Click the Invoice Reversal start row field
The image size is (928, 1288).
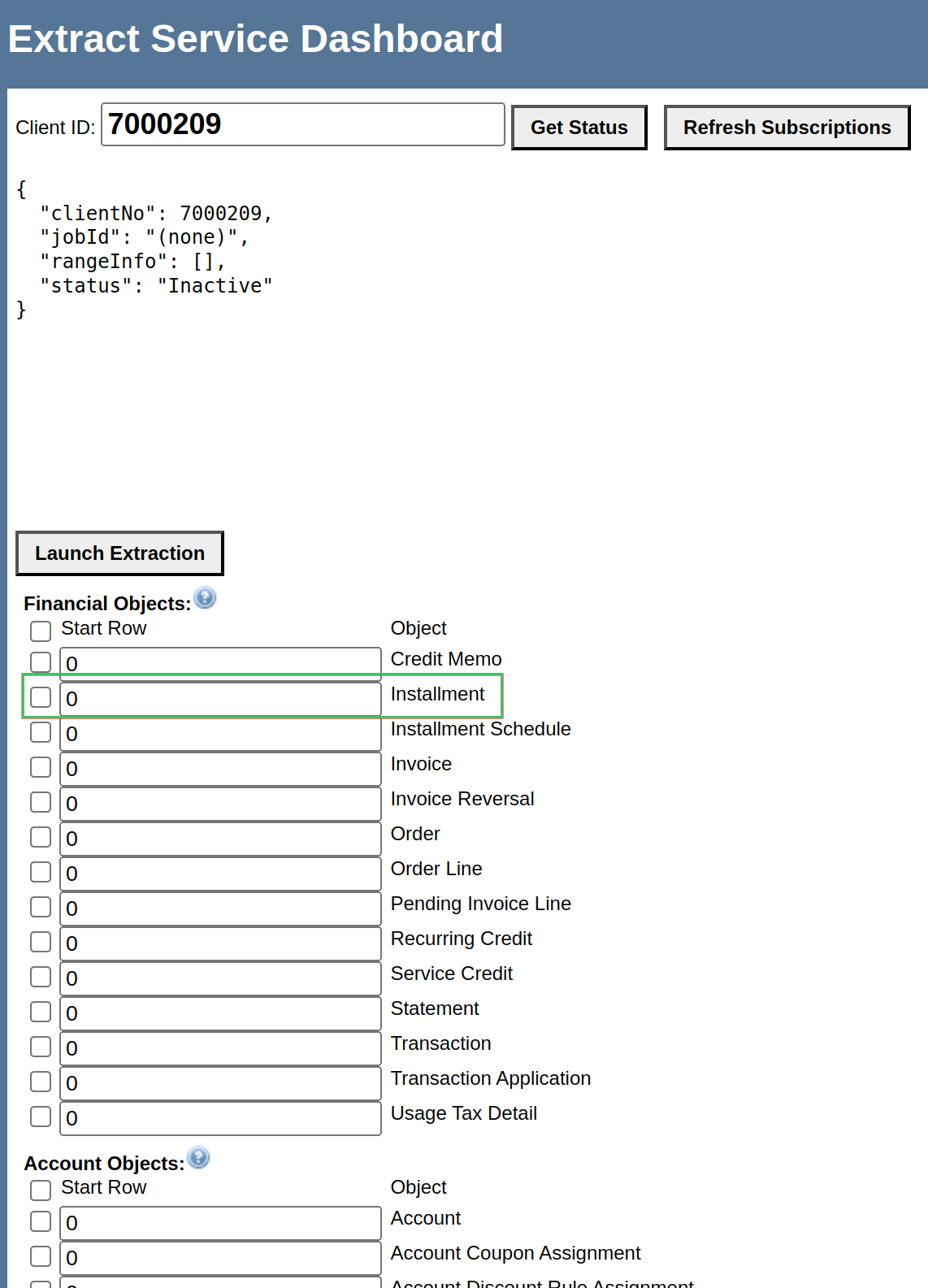tap(220, 804)
